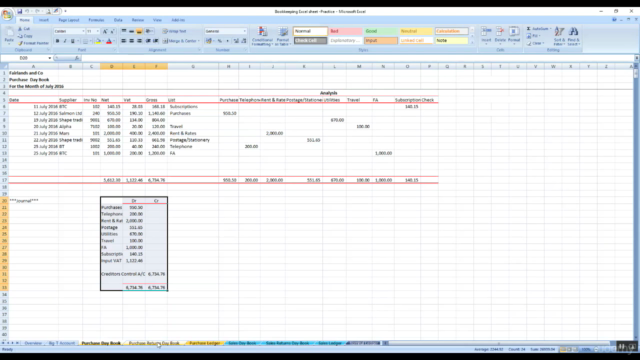Undo the last action
Image resolution: width=640 pixels, height=360 pixels.
pos(27,11)
